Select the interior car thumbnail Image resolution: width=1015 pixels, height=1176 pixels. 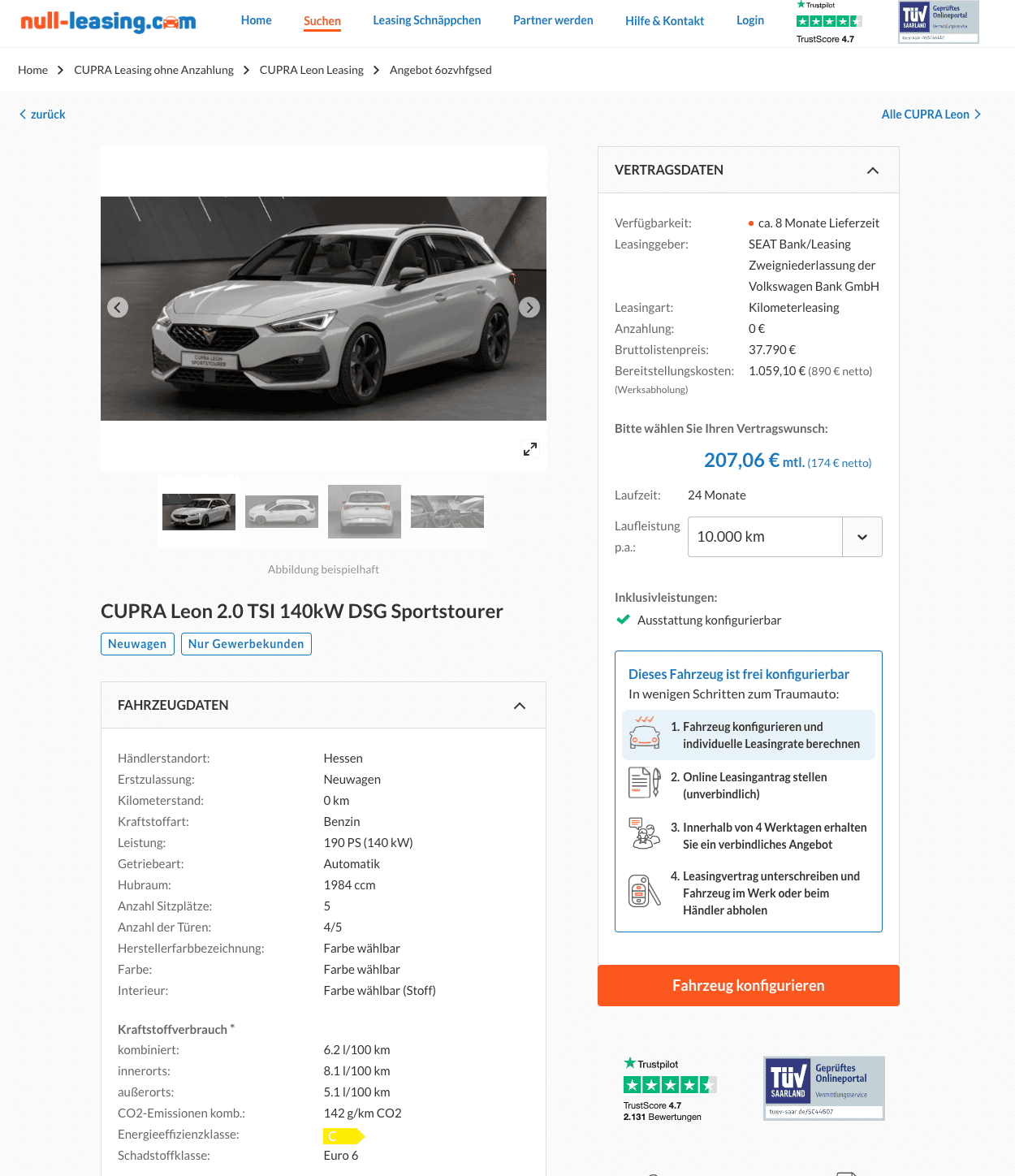click(447, 512)
